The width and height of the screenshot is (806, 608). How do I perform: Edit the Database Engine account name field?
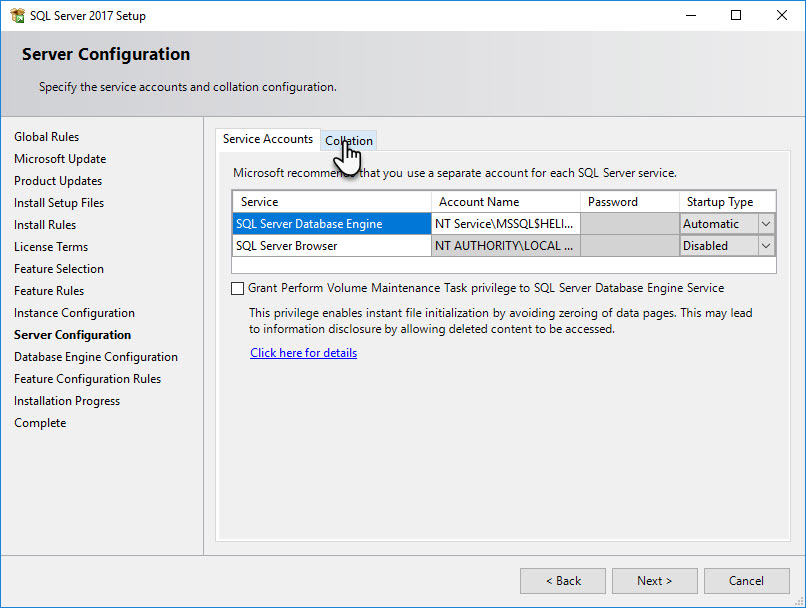[x=506, y=224]
